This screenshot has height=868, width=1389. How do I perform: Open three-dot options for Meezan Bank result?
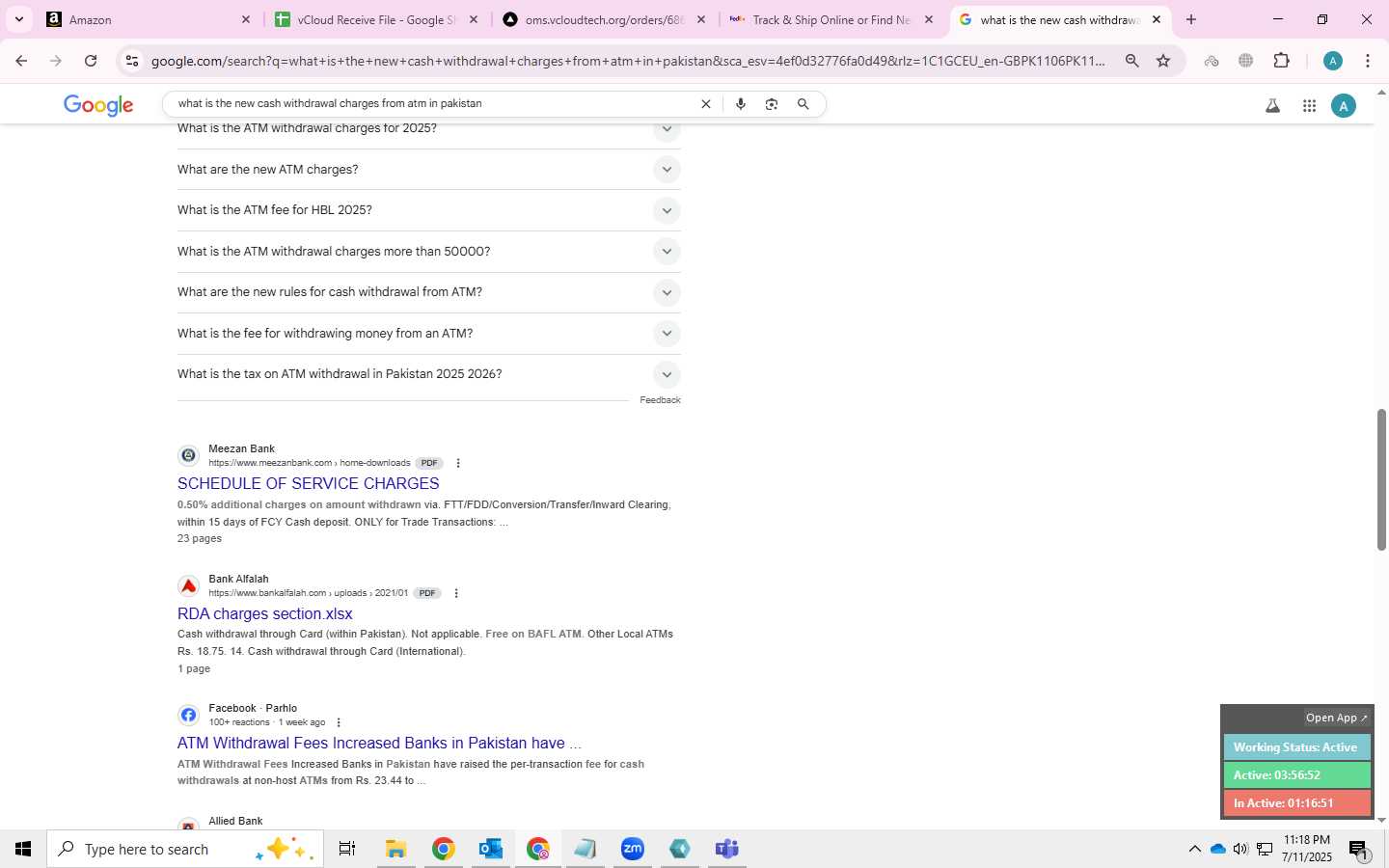tap(457, 463)
